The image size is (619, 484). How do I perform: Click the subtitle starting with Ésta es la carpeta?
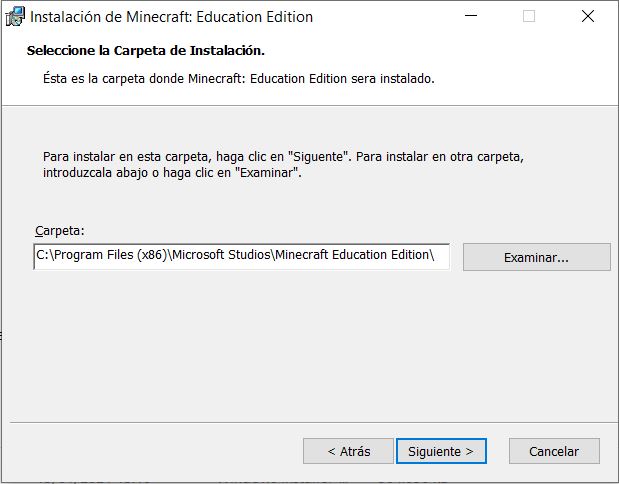(238, 79)
